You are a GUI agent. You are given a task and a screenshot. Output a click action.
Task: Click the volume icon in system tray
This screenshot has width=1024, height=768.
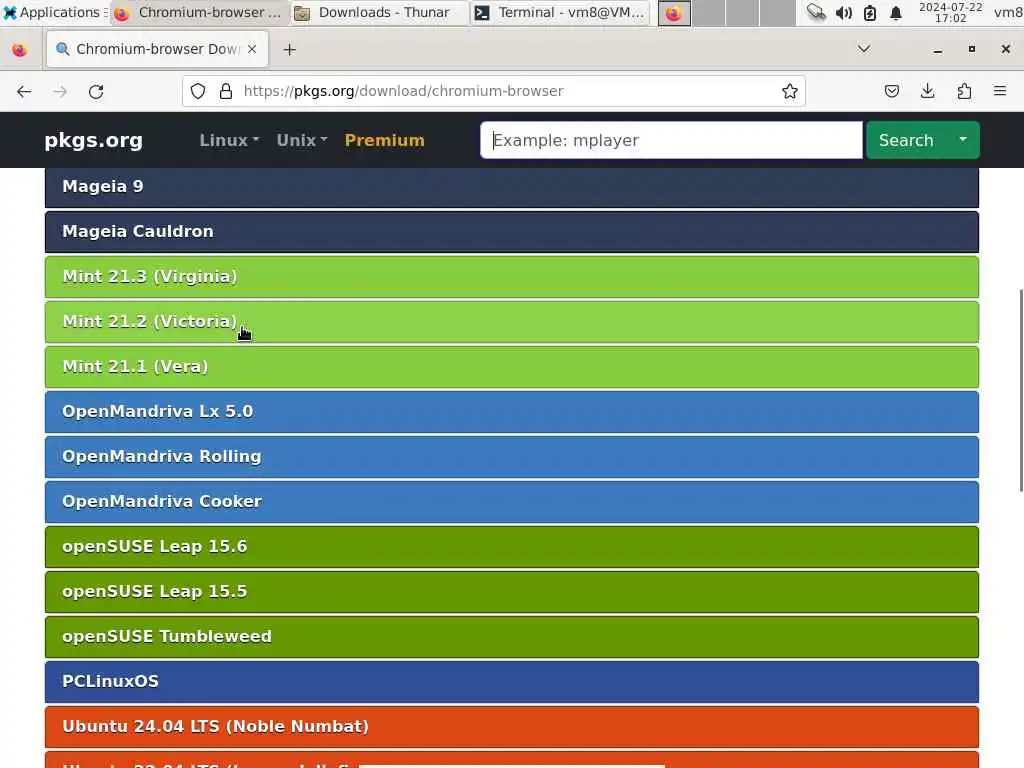coord(844,12)
